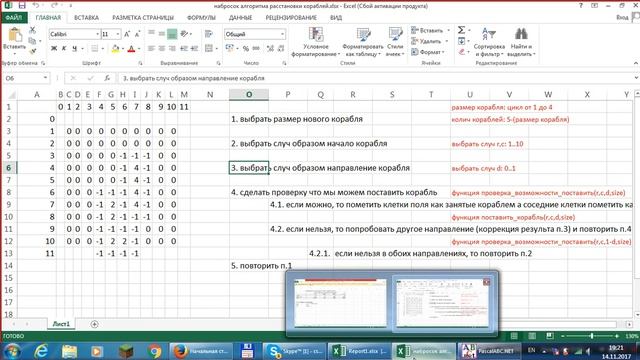Image resolution: width=640 pixels, height=360 pixels.
Task: Click the Increase Indent icon
Action: [194, 49]
